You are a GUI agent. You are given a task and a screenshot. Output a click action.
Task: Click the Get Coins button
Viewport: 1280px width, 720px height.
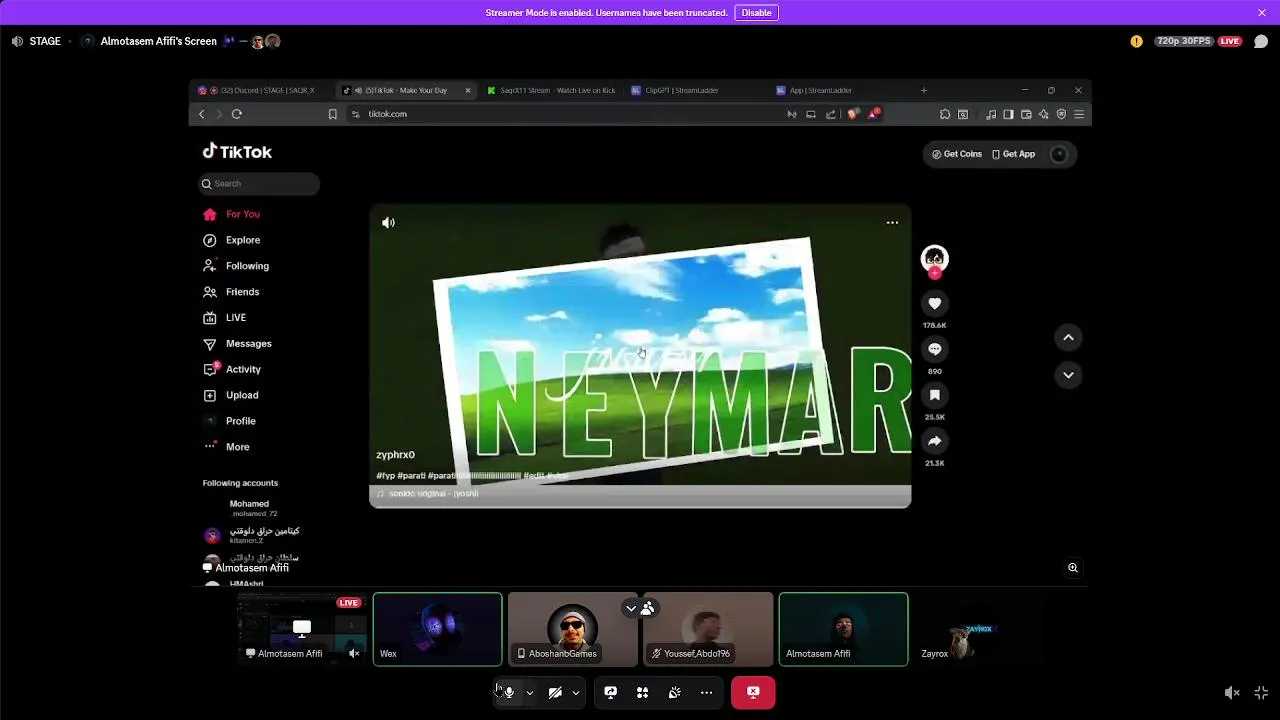point(957,154)
